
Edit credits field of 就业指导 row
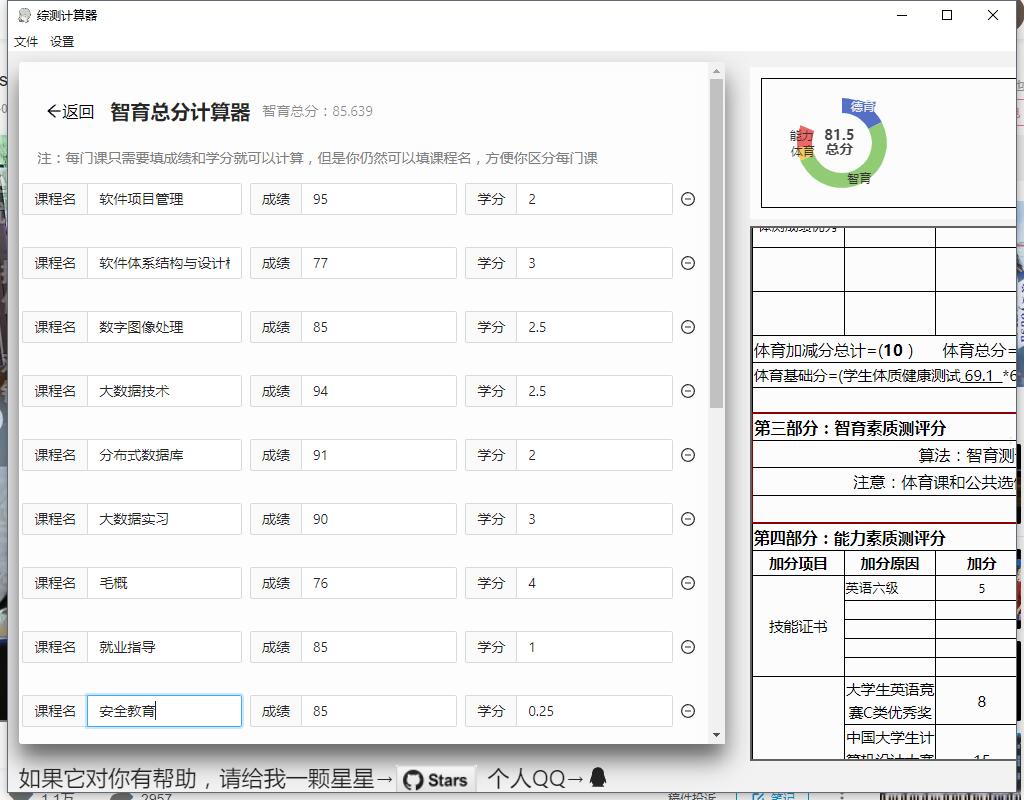pos(594,647)
